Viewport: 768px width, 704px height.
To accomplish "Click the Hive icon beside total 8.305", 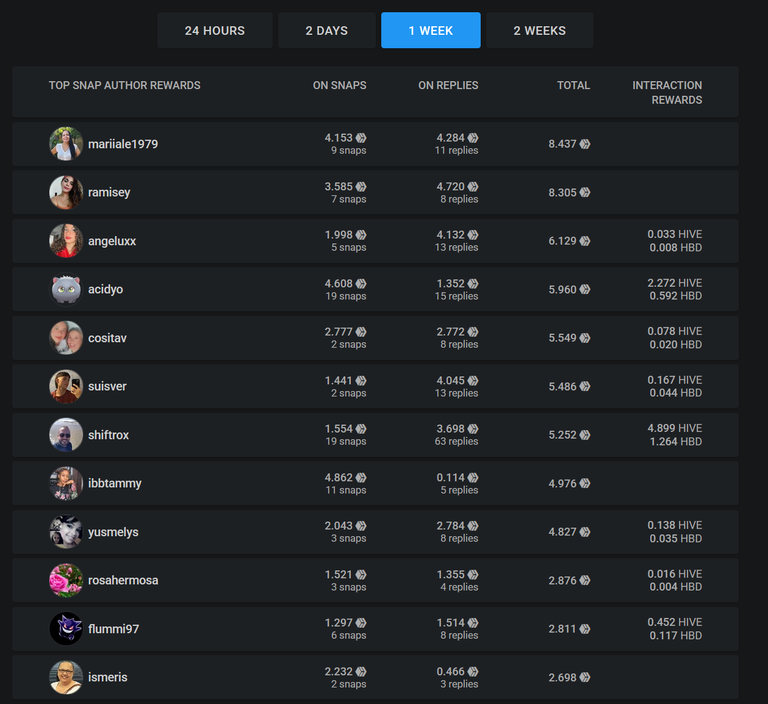I will tap(585, 193).
